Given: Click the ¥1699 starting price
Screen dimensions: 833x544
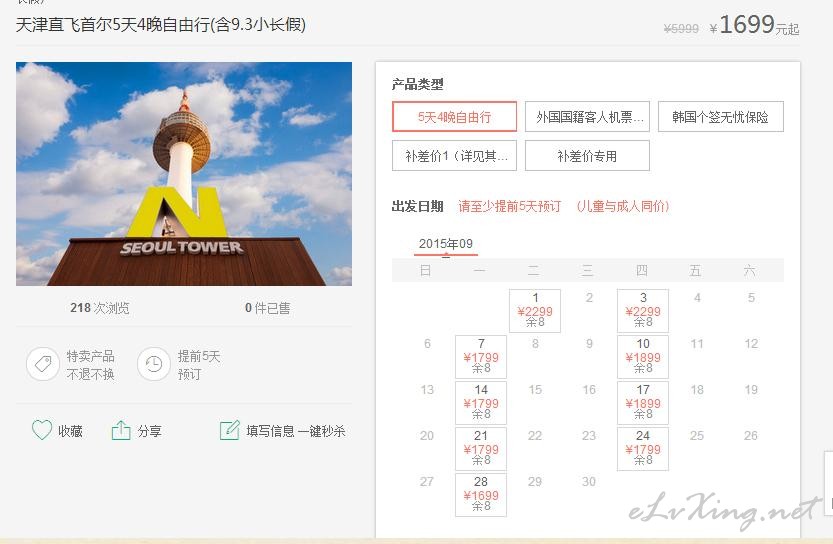Looking at the screenshot, I should point(754,25).
